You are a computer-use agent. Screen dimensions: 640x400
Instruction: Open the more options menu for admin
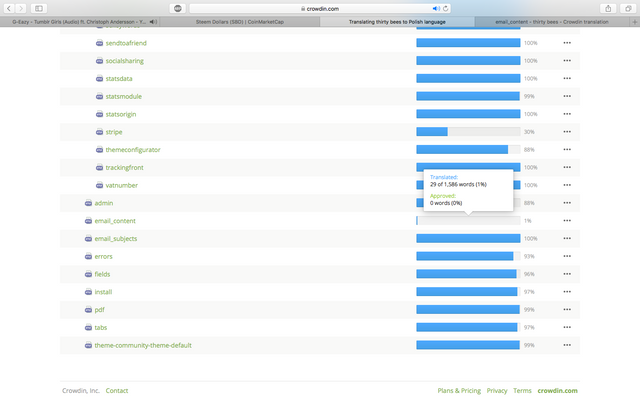click(x=567, y=203)
